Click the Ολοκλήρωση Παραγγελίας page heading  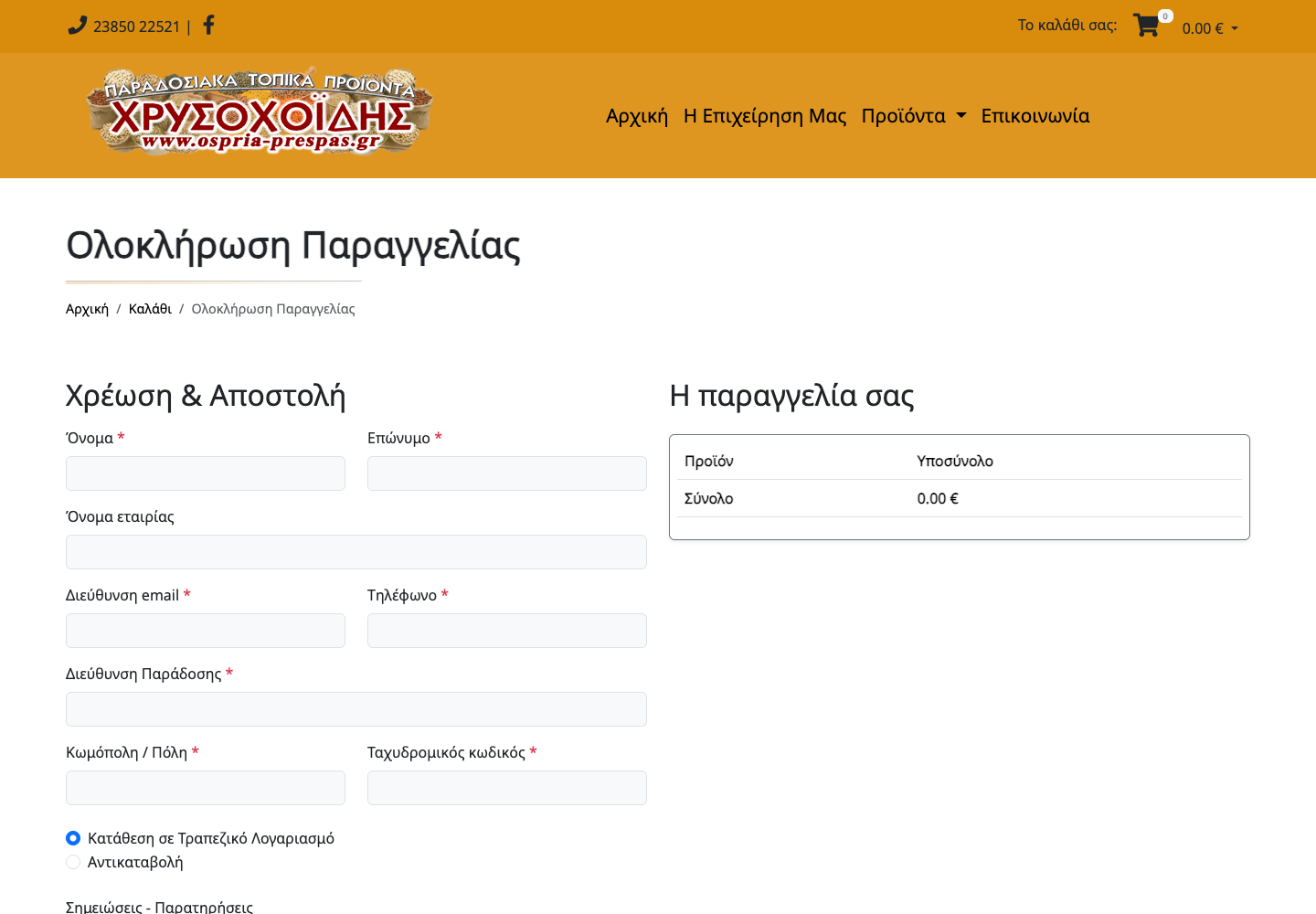tap(293, 246)
